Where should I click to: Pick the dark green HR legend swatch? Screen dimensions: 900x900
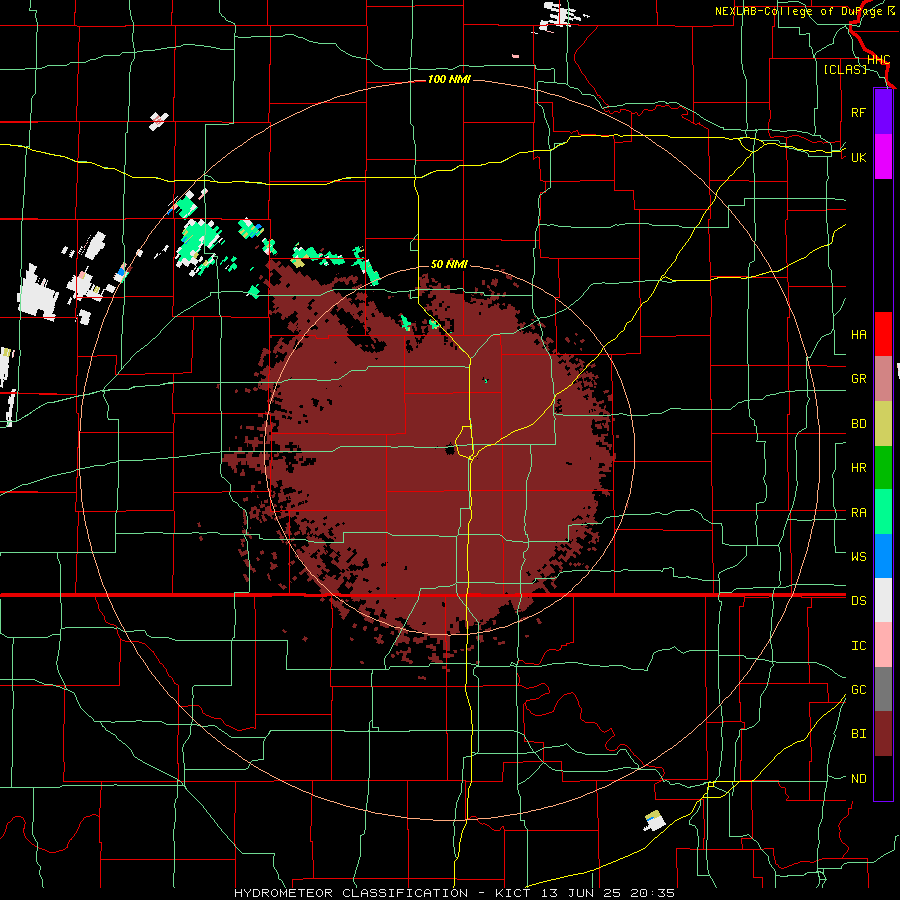(883, 468)
